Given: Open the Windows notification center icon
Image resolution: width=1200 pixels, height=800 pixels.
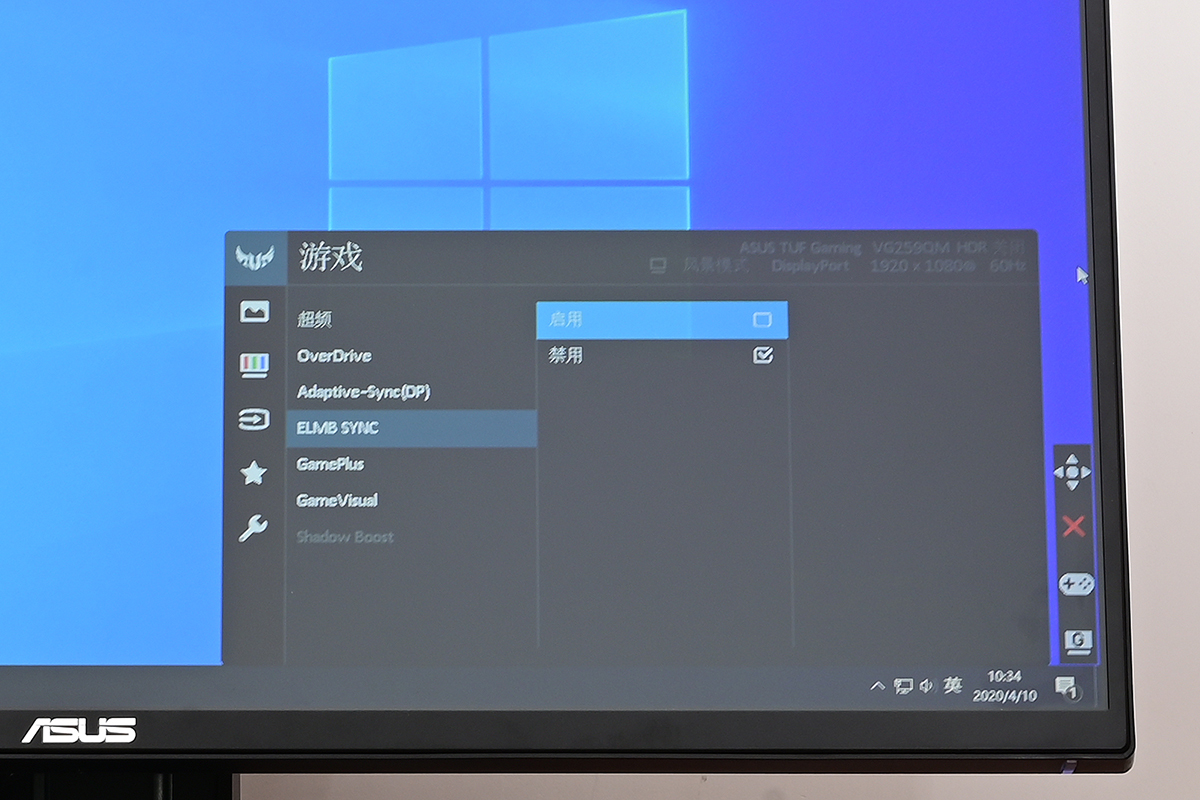Looking at the screenshot, I should (x=1066, y=687).
